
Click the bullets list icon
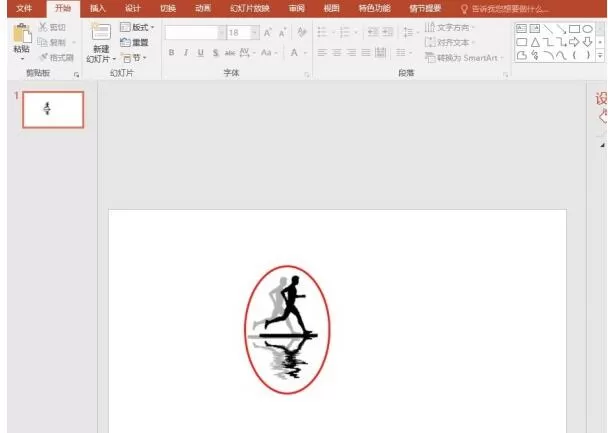click(322, 32)
